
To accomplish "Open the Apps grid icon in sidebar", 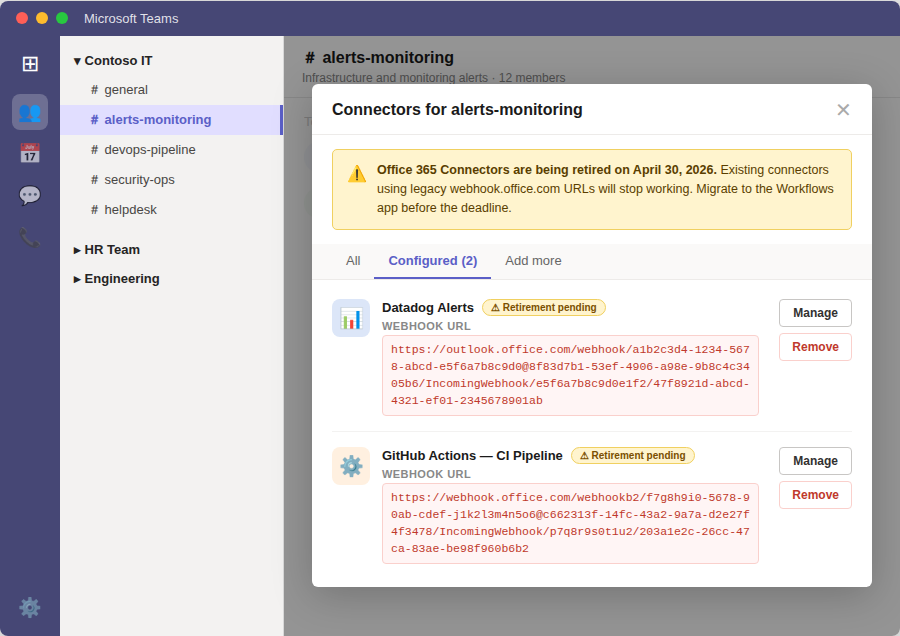I will [30, 64].
